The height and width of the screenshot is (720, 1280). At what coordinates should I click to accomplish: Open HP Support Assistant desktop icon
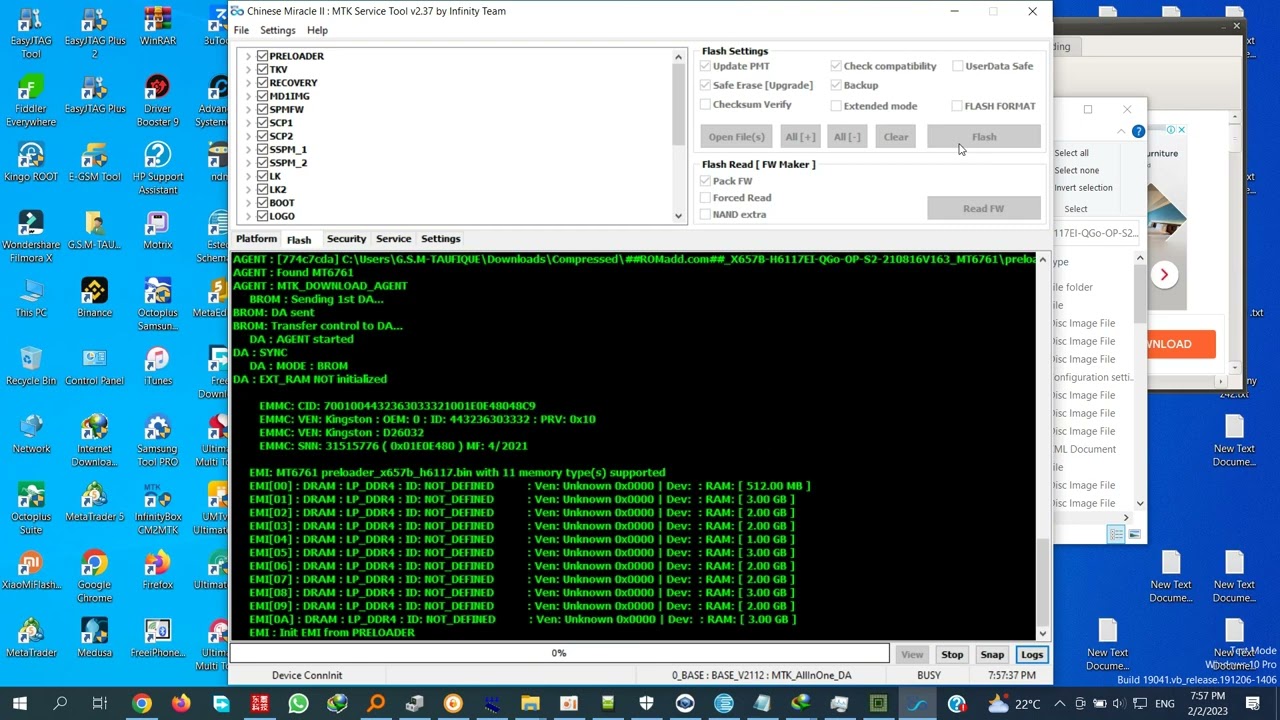[x=157, y=169]
